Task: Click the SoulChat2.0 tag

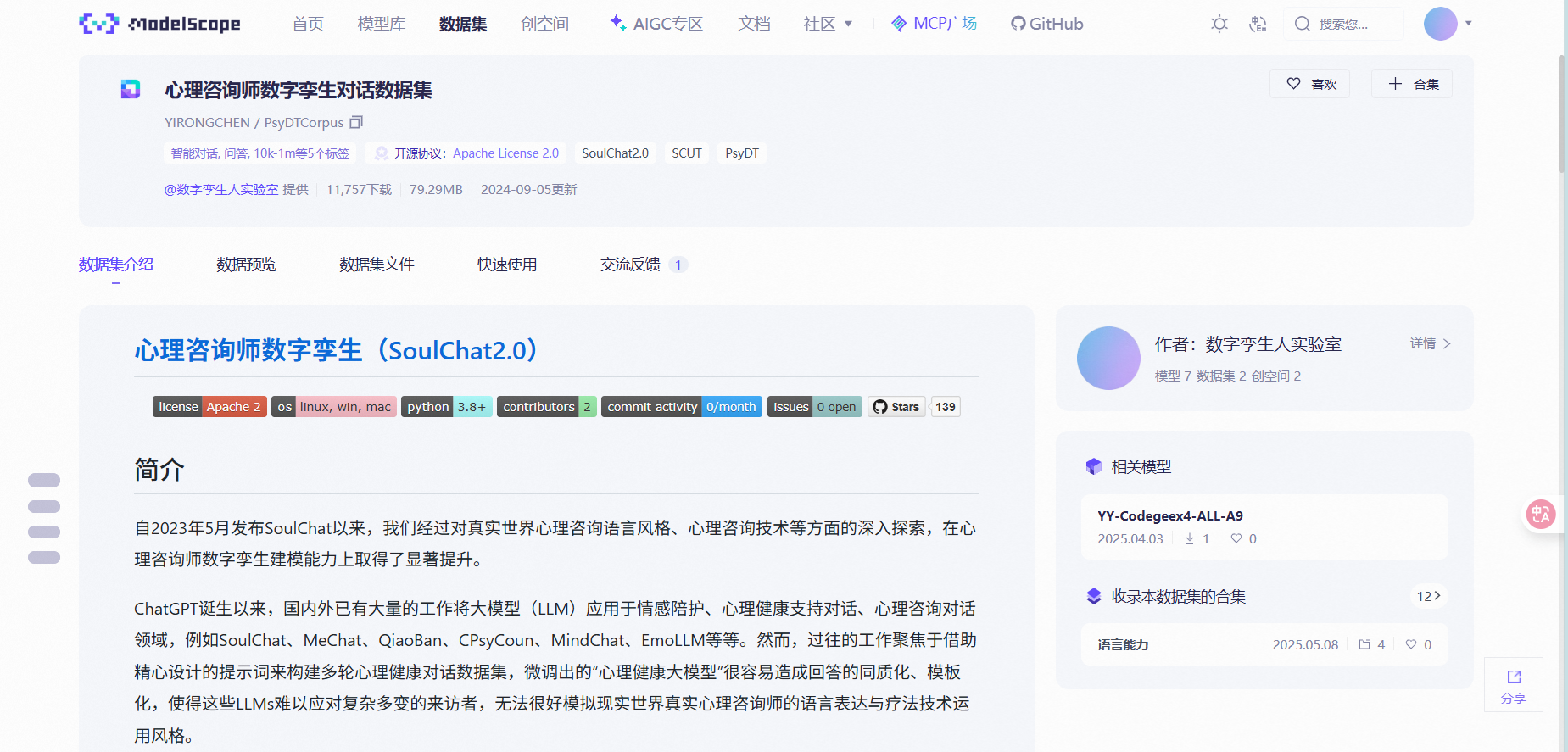Action: tap(615, 153)
